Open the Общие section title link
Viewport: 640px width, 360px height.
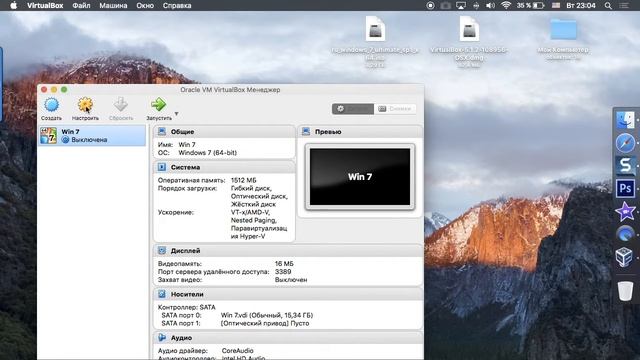coord(182,132)
